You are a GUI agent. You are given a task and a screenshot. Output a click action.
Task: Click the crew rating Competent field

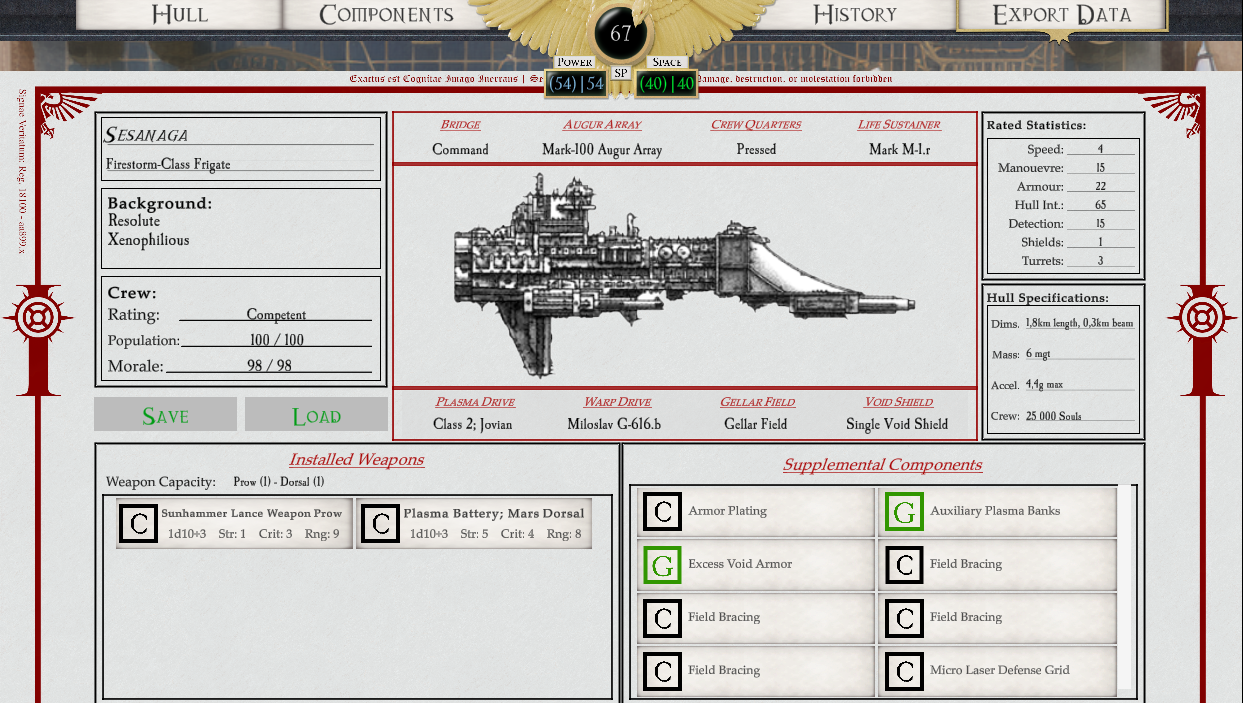[276, 314]
